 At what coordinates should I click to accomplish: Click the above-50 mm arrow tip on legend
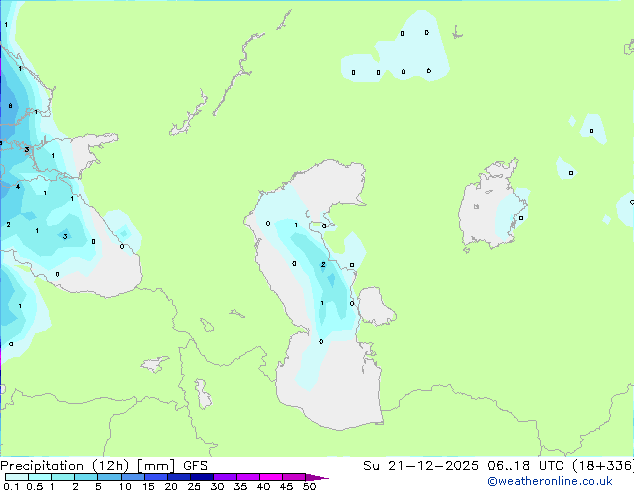click(x=317, y=477)
